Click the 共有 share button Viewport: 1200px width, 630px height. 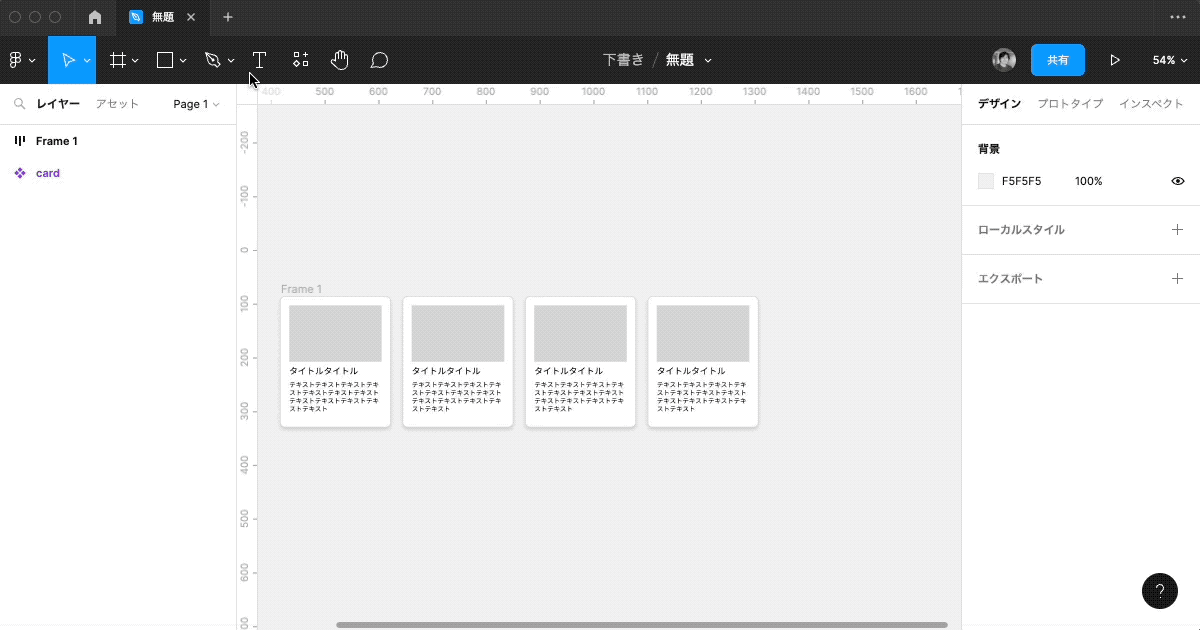(1058, 60)
